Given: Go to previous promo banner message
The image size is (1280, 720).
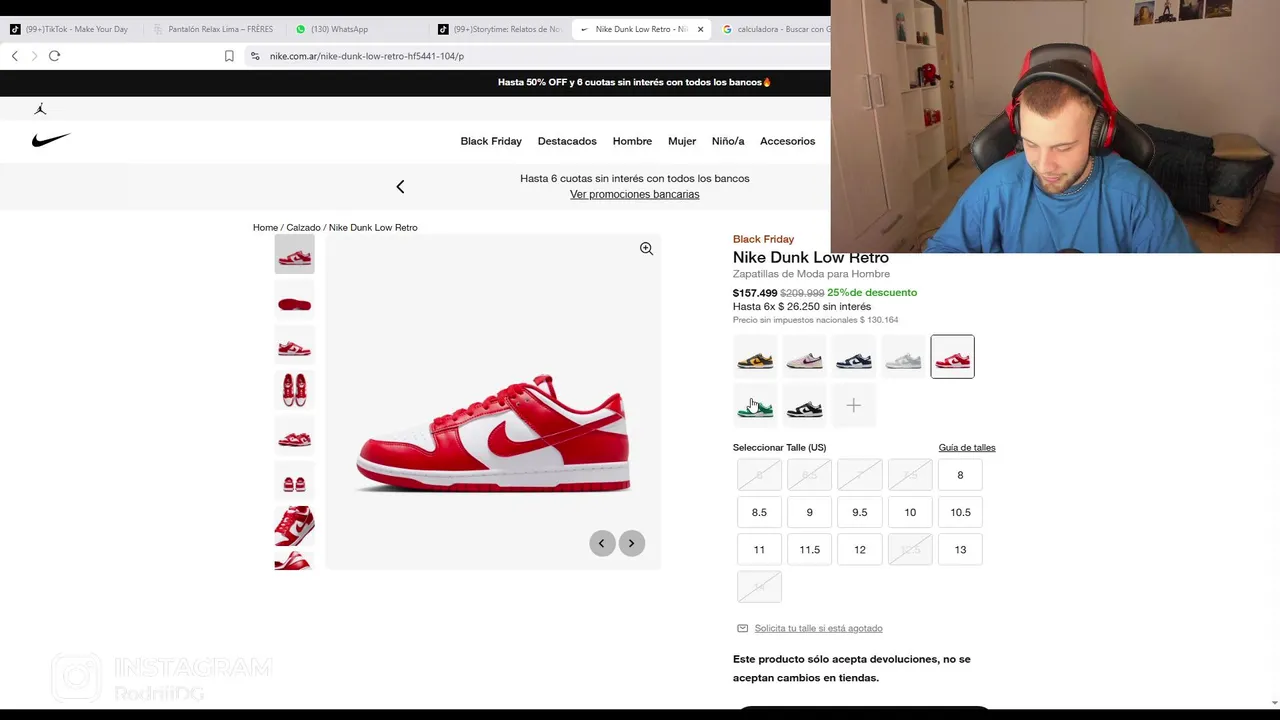Looking at the screenshot, I should pyautogui.click(x=400, y=187).
